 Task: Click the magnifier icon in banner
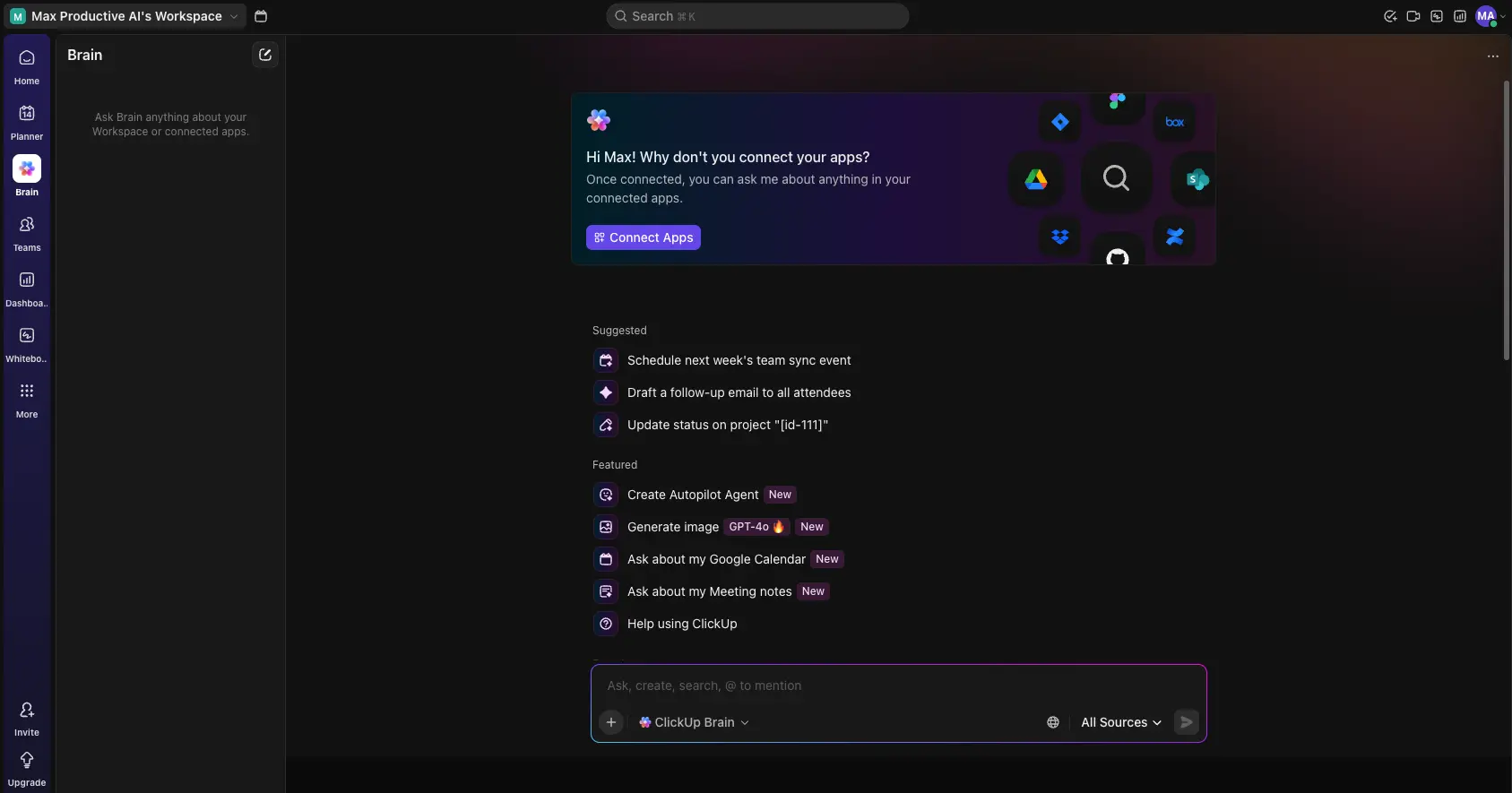pos(1116,177)
